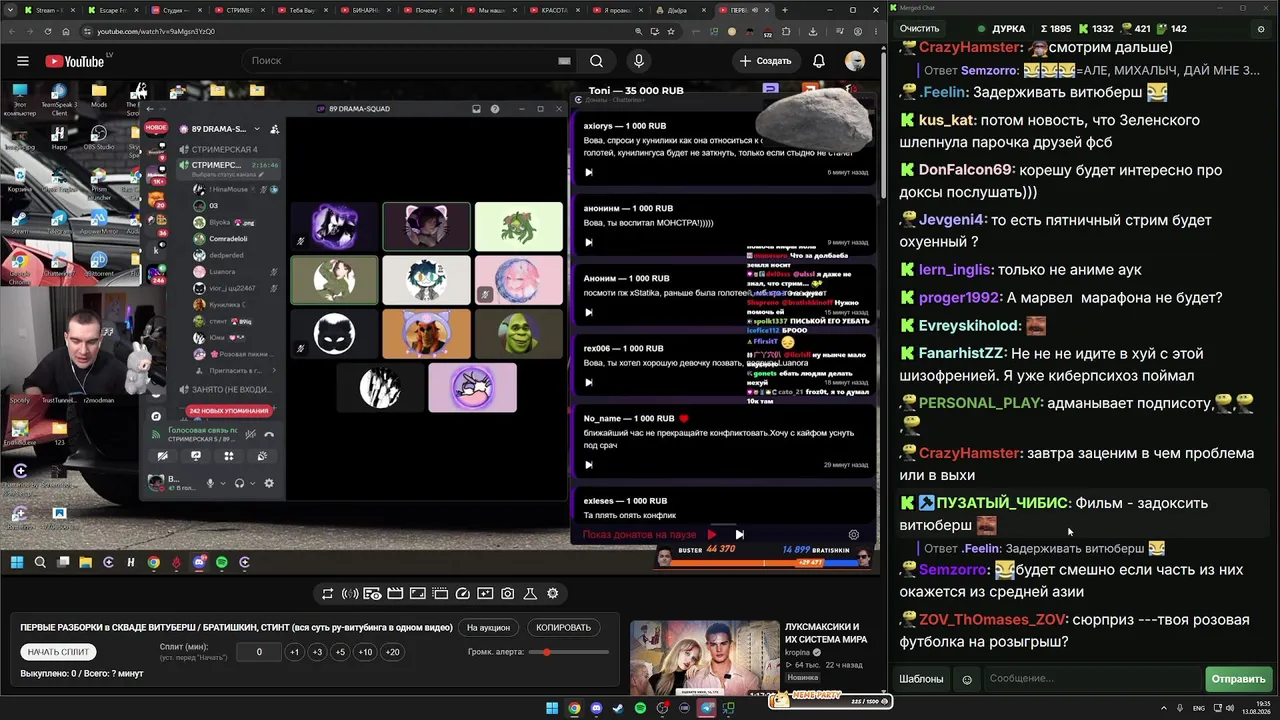This screenshot has width=1280, height=720.
Task: Open the Луксмаксики recommended video thumbnail
Action: pos(704,658)
